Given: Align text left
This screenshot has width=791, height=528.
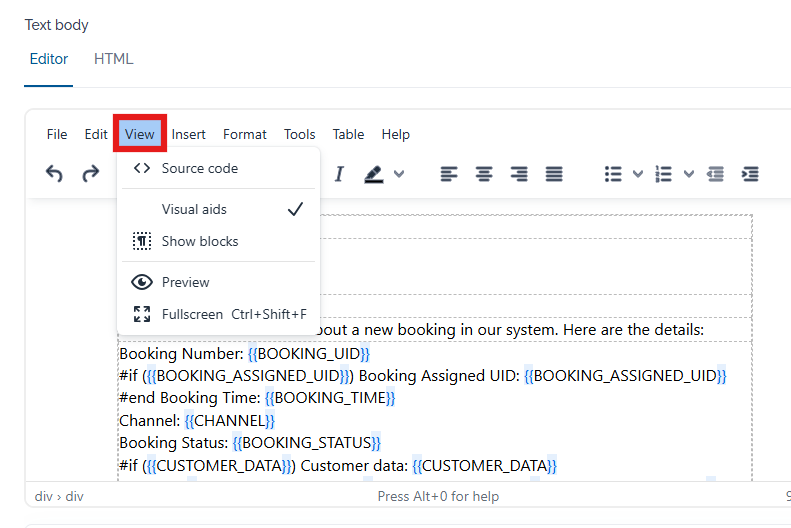Looking at the screenshot, I should point(448,174).
